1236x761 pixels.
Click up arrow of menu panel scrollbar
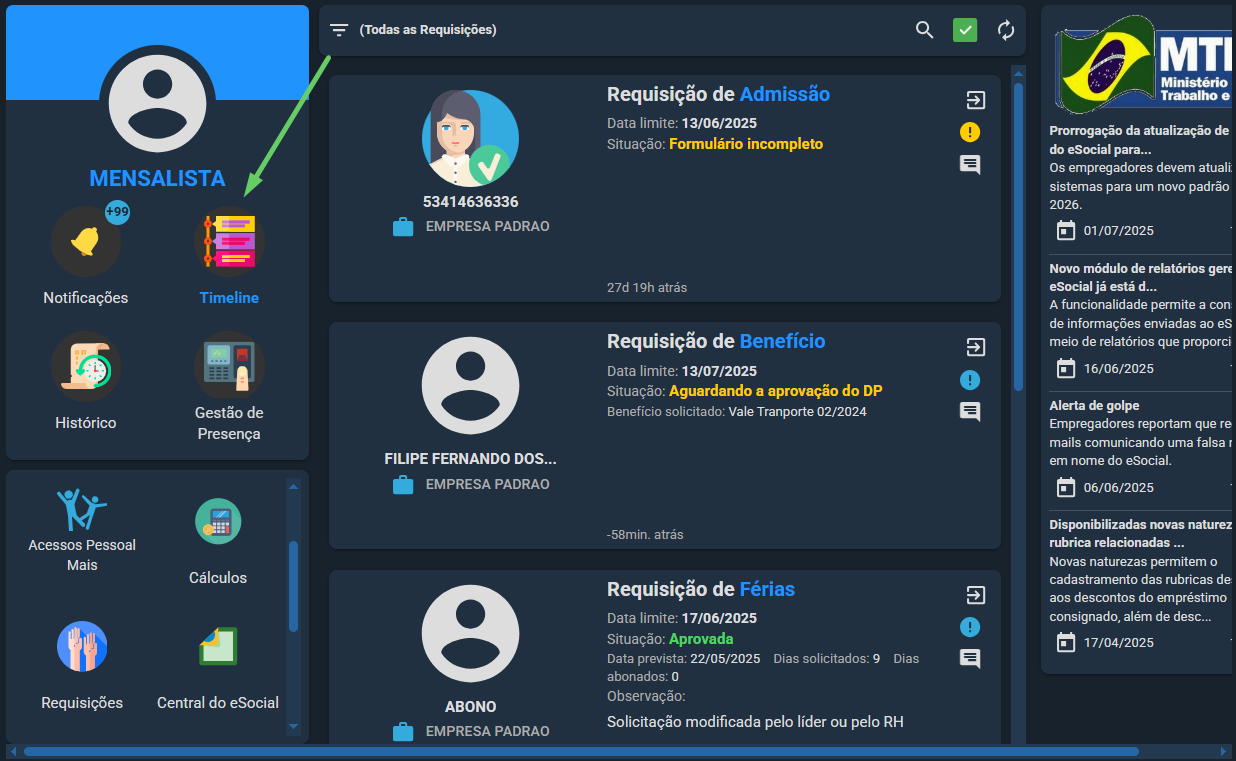[293, 487]
